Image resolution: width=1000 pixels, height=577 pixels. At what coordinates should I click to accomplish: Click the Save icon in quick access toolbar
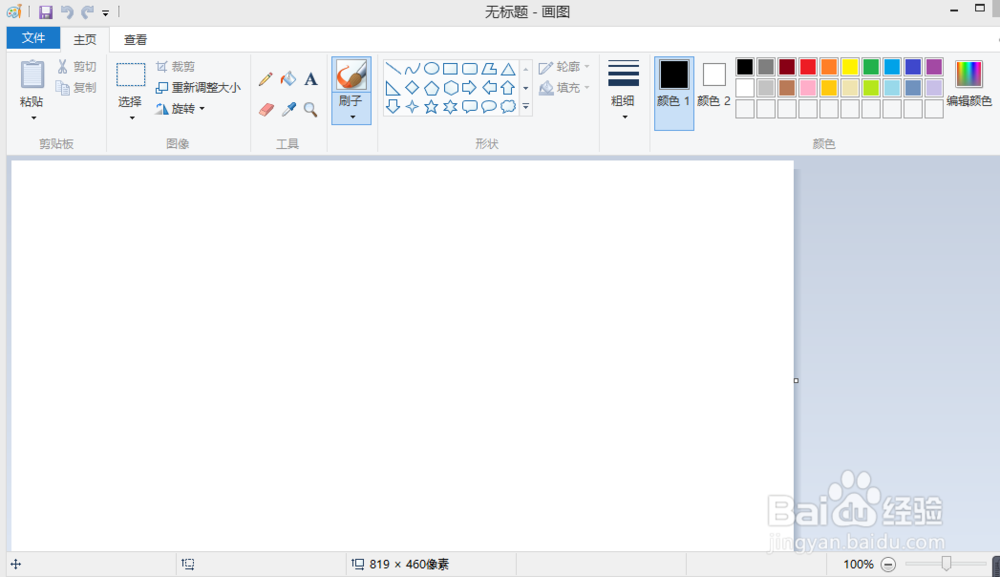pyautogui.click(x=45, y=12)
